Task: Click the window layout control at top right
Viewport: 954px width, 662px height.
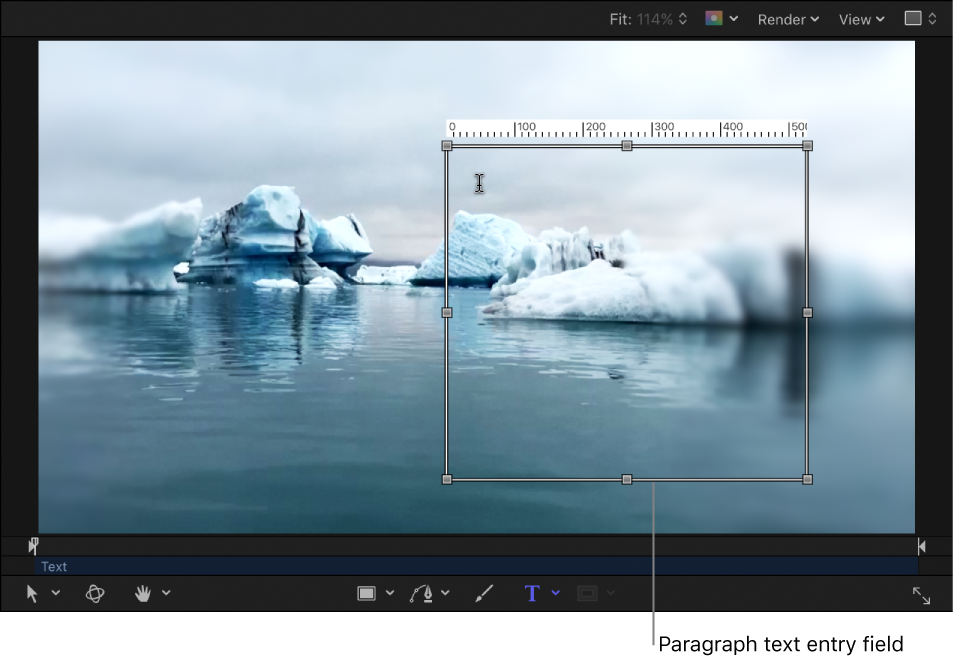Action: 920,19
